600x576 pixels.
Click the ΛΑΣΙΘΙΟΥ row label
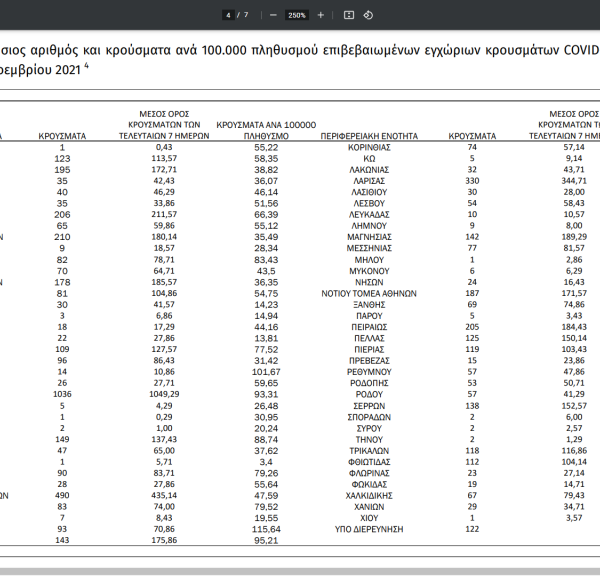(369, 192)
